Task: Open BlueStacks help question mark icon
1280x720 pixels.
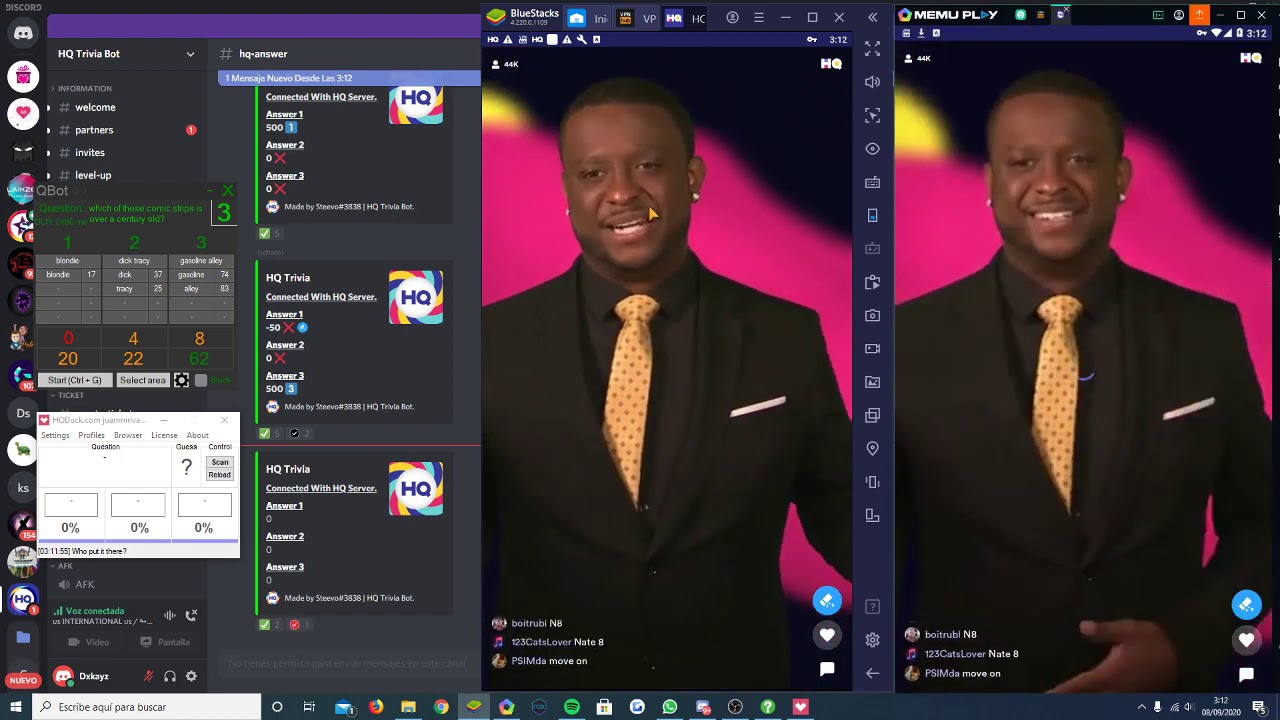Action: point(873,607)
